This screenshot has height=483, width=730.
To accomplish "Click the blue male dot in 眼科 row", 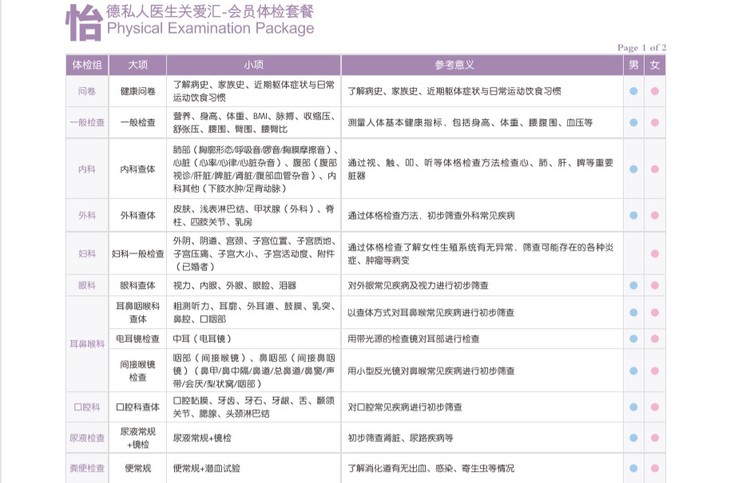I will [x=633, y=285].
